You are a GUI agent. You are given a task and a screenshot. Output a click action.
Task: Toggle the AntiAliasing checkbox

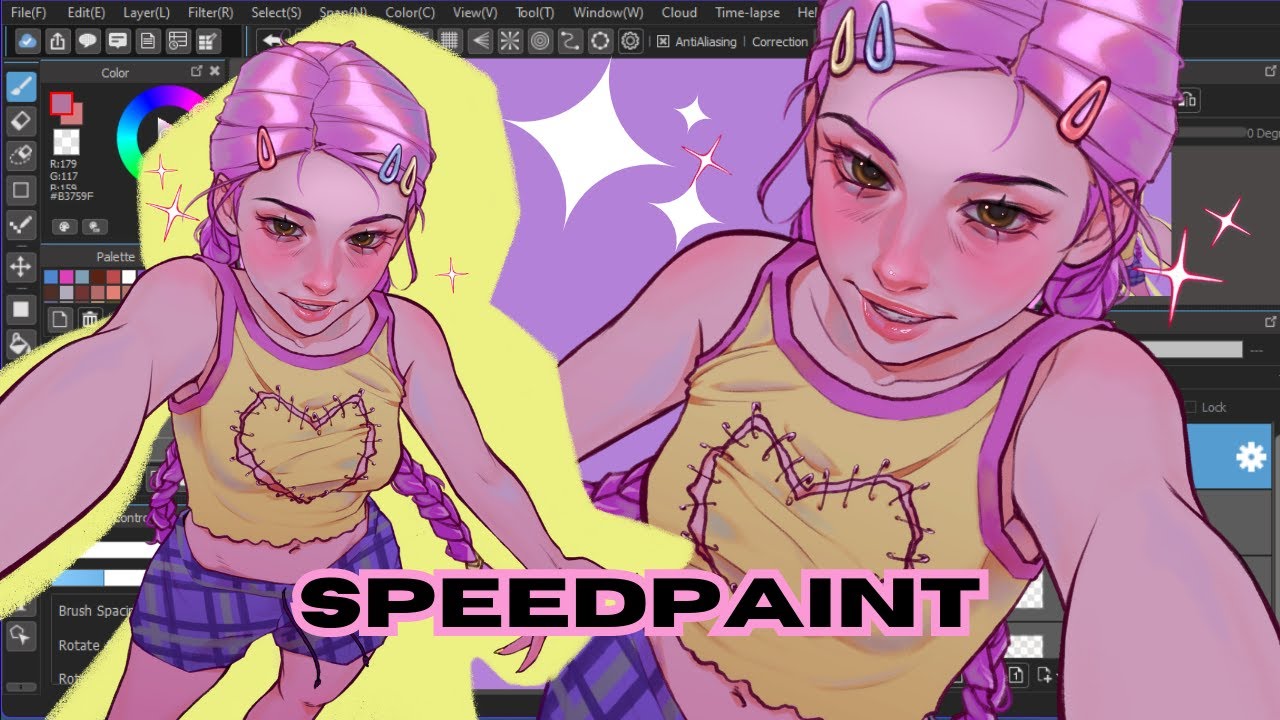click(663, 41)
